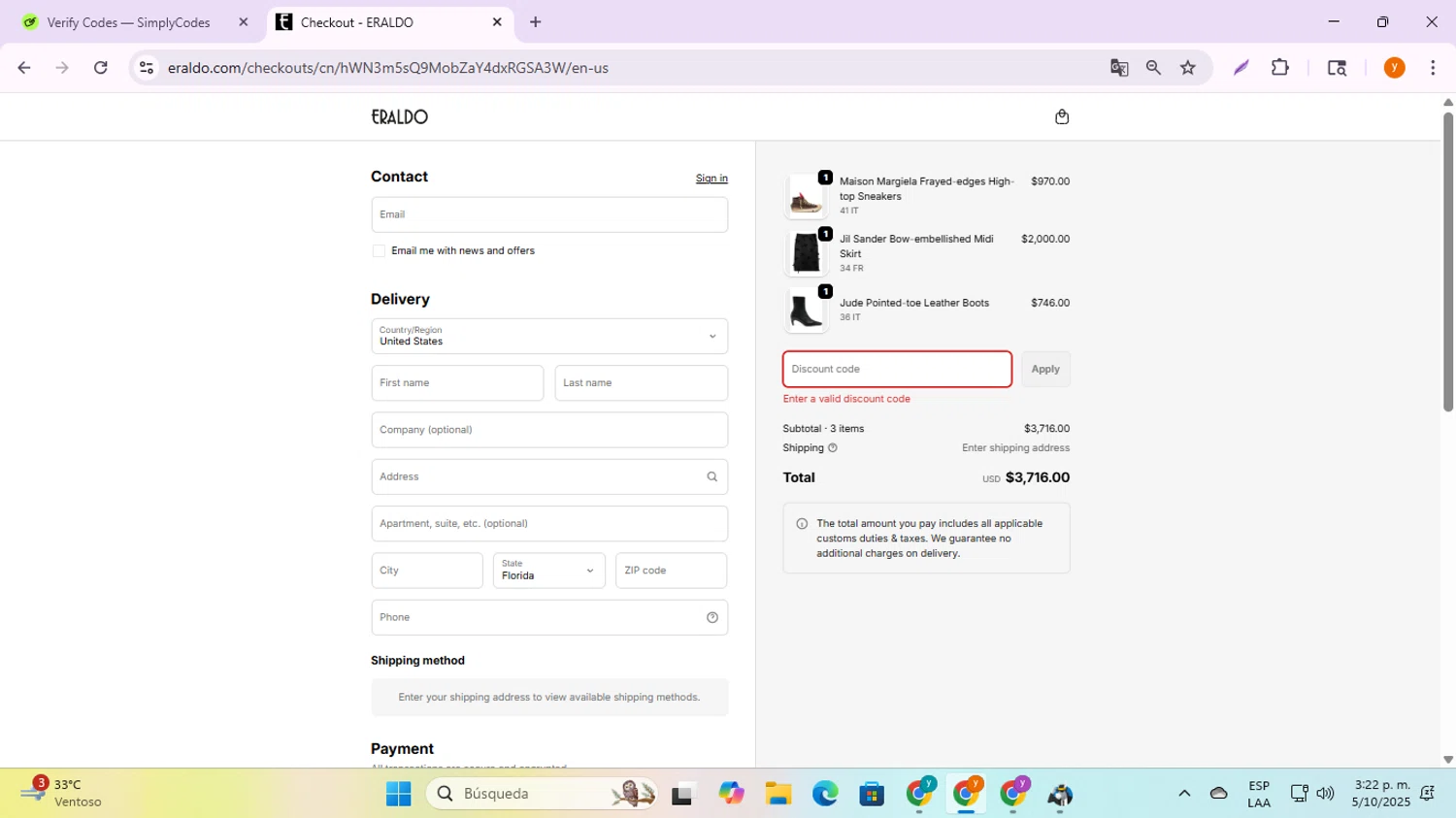Click the Discount code field
The height and width of the screenshot is (818, 1456).
pyautogui.click(x=898, y=369)
